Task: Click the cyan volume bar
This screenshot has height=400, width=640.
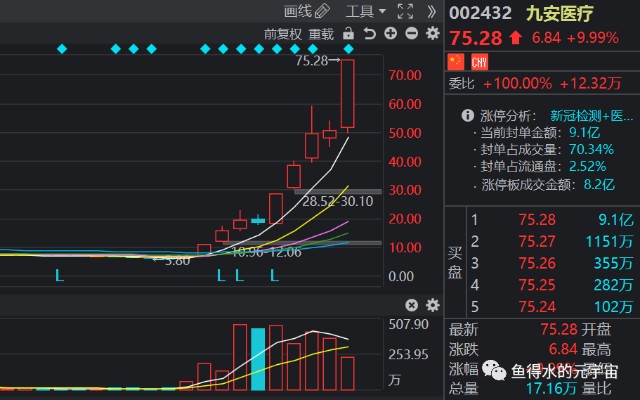Action: (258, 359)
